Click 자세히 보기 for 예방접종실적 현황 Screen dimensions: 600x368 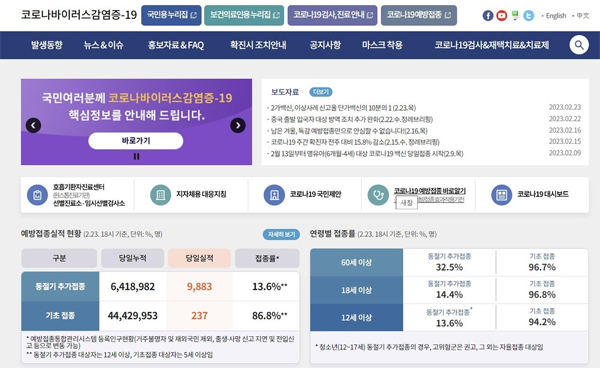click(x=281, y=234)
